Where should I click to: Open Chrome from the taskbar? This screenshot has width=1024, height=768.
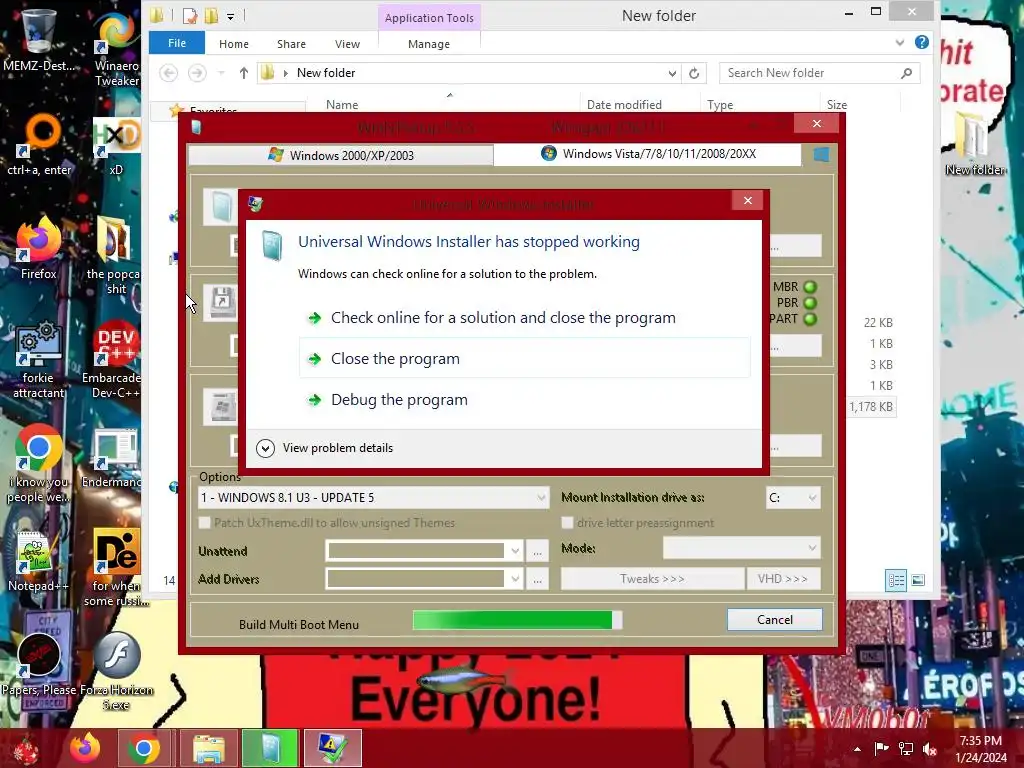(x=144, y=748)
